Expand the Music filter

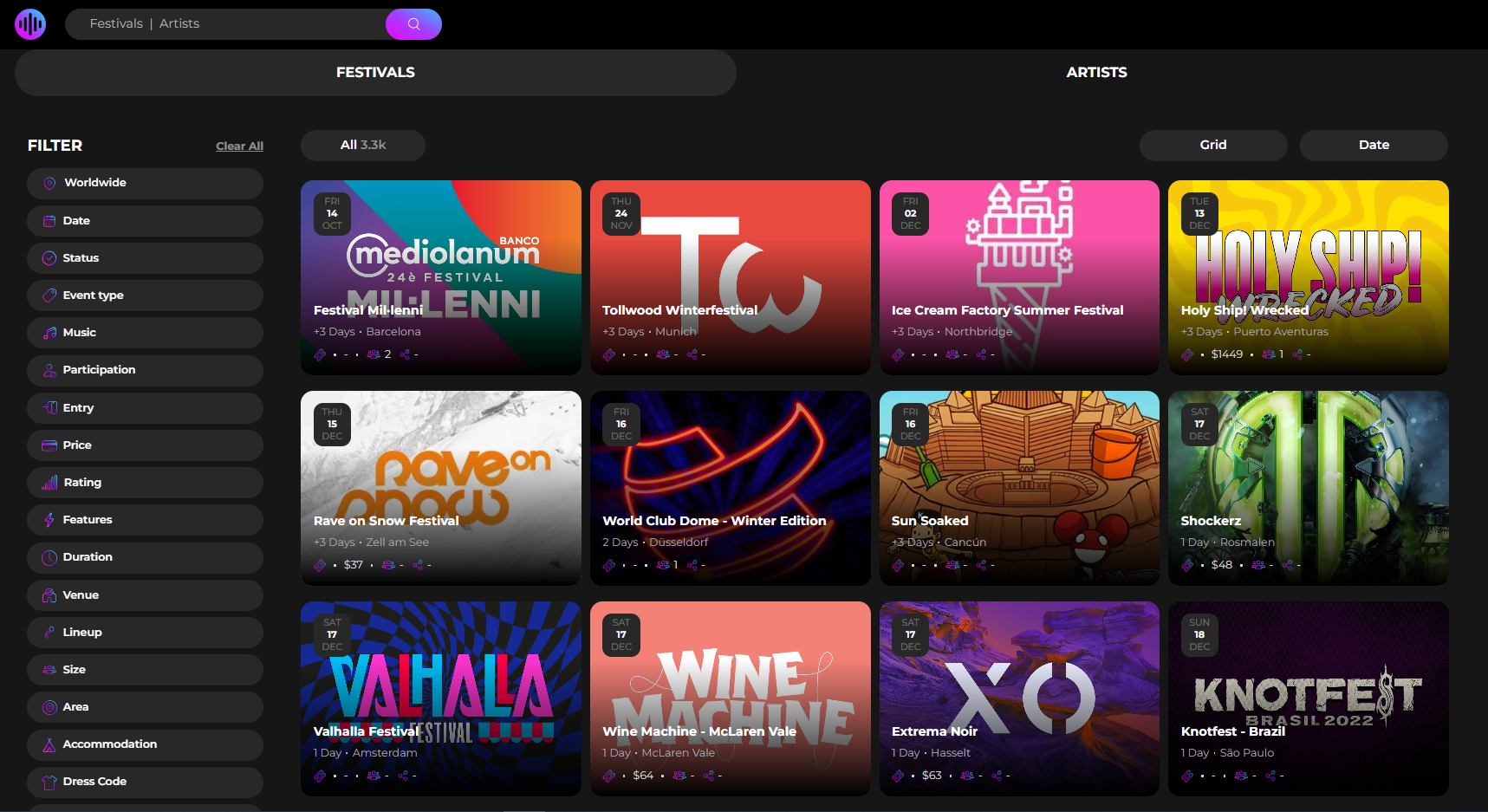pos(145,333)
